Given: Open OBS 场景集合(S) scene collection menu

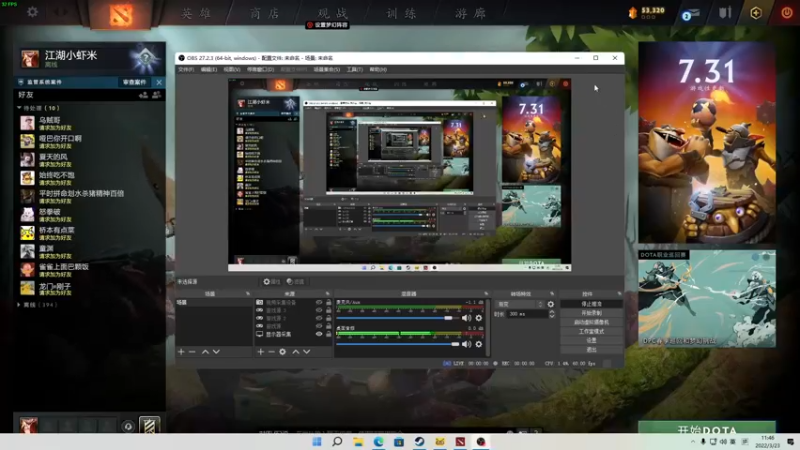Looking at the screenshot, I should [x=327, y=69].
